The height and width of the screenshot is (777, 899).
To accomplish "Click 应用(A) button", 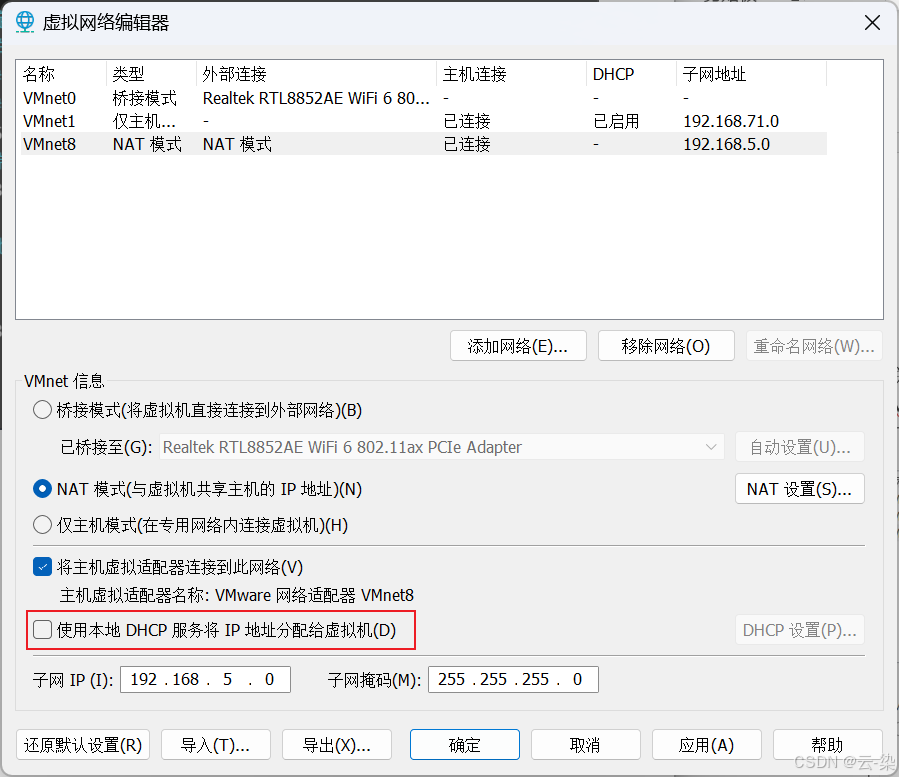I will pyautogui.click(x=706, y=745).
